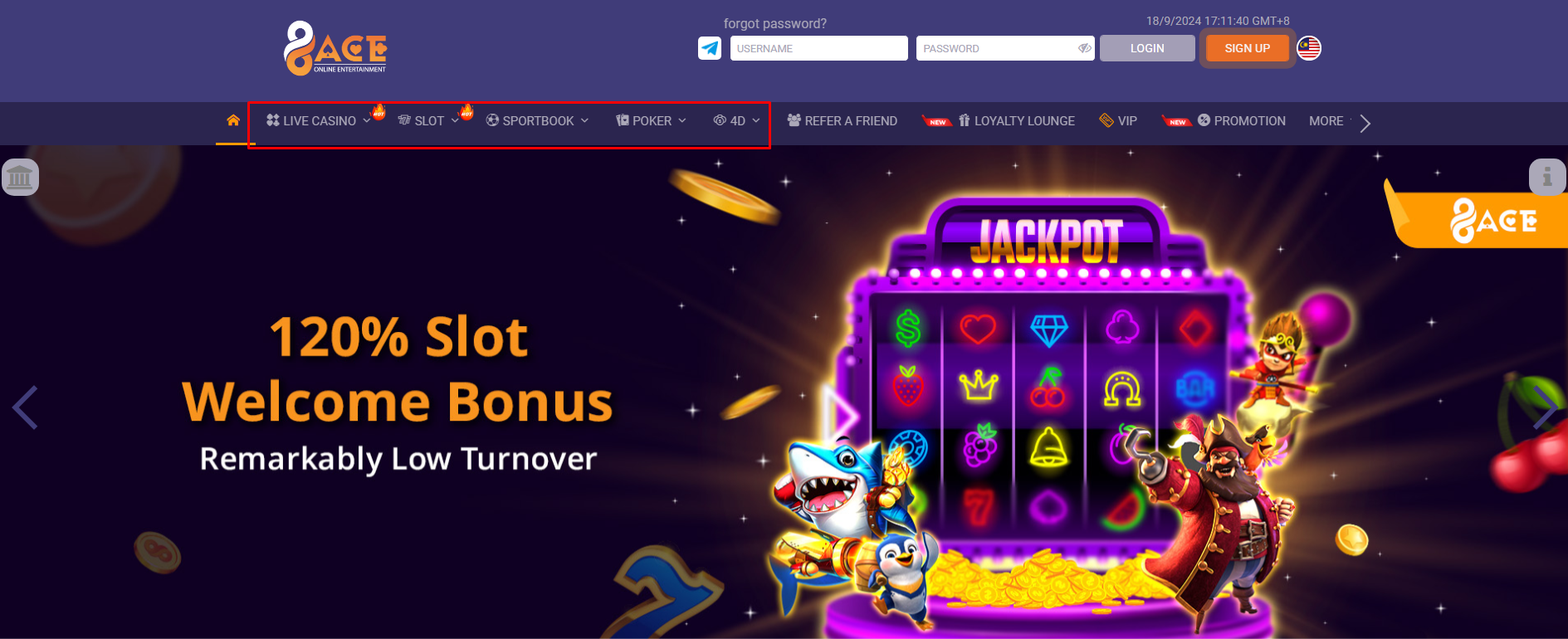Screen dimensions: 1568x639
Task: Click the Malaysia flag language icon
Action: tap(1309, 48)
